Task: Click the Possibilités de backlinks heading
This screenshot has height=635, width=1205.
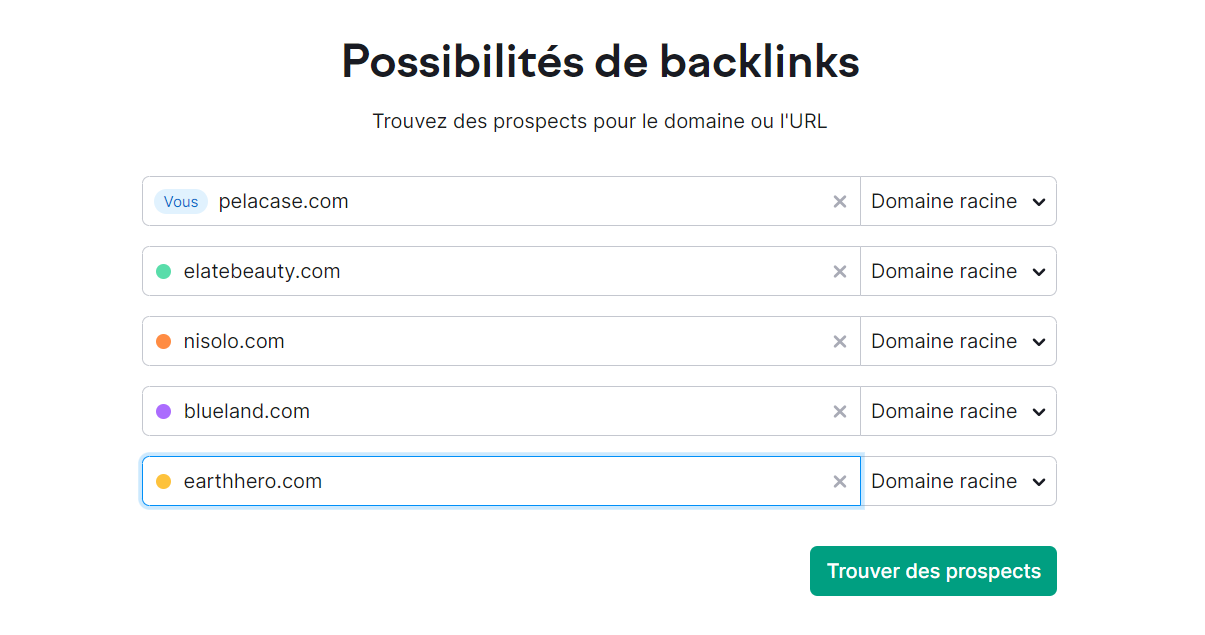Action: [x=600, y=61]
